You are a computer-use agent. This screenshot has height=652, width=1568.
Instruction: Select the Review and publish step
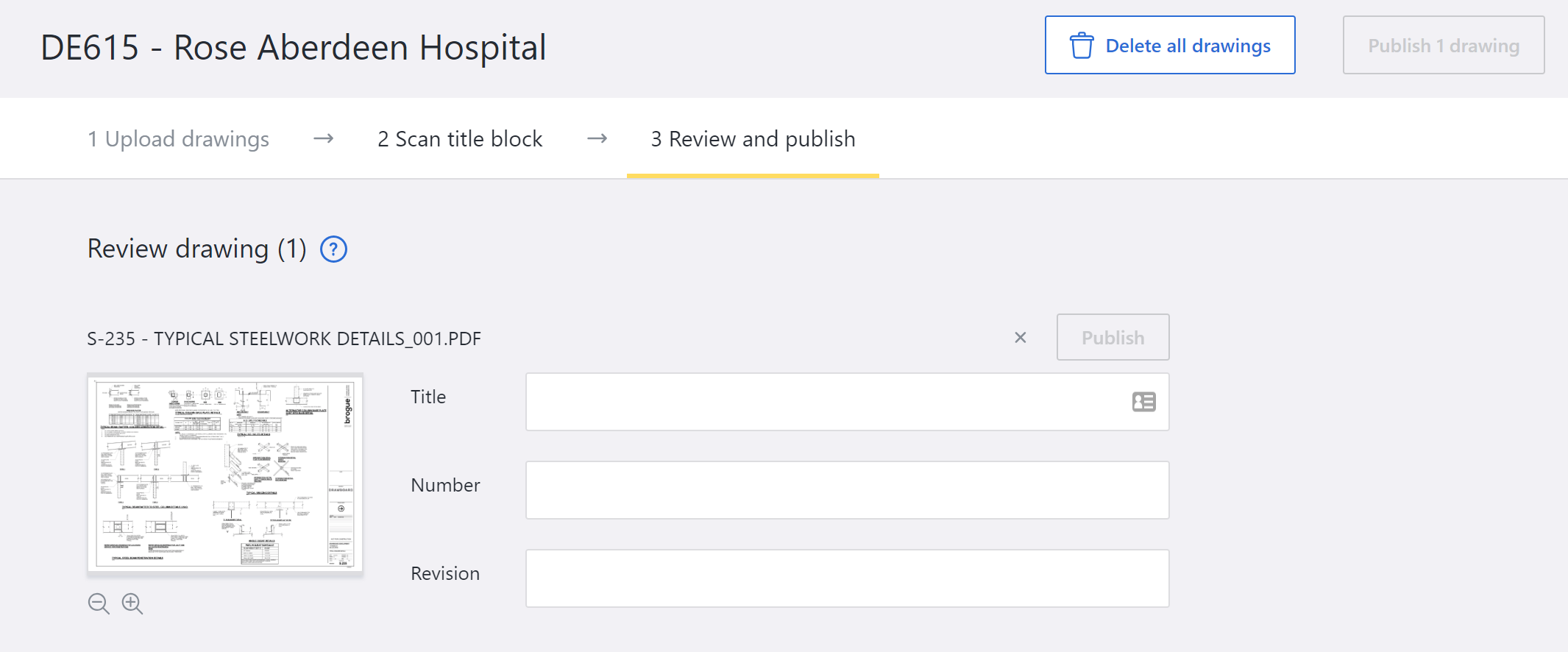coord(753,139)
